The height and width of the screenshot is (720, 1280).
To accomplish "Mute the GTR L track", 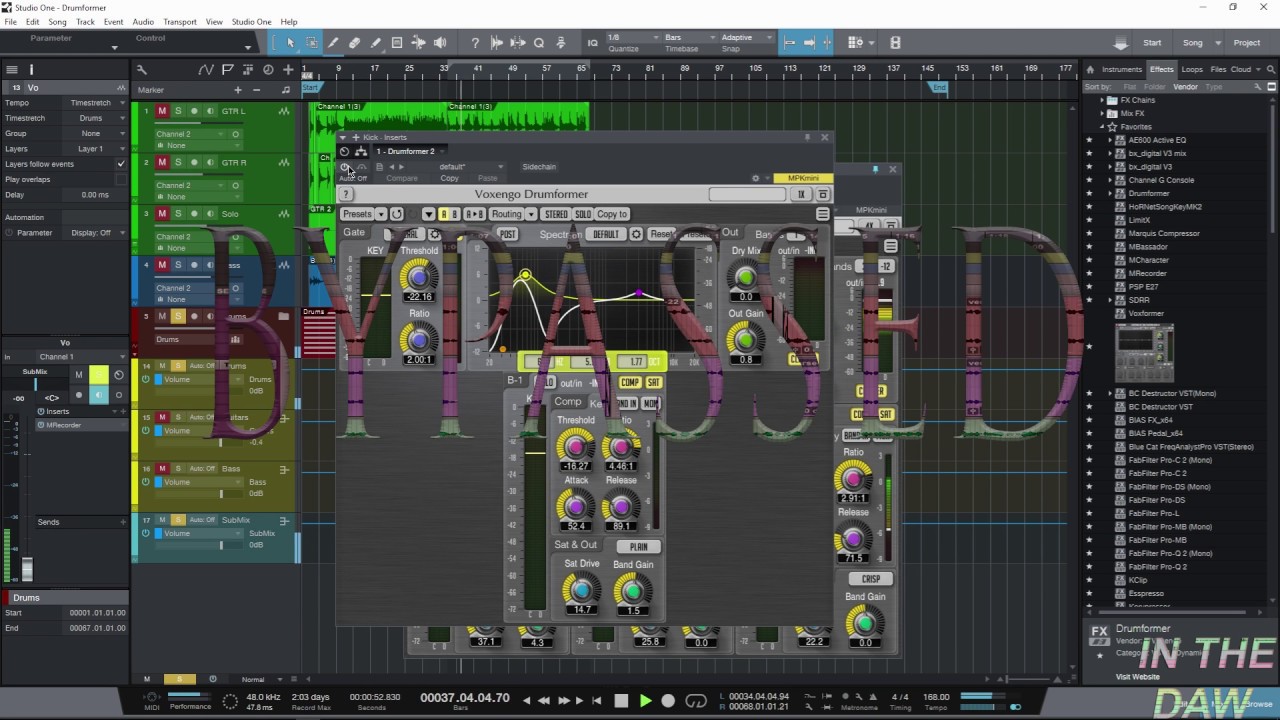I will [162, 111].
